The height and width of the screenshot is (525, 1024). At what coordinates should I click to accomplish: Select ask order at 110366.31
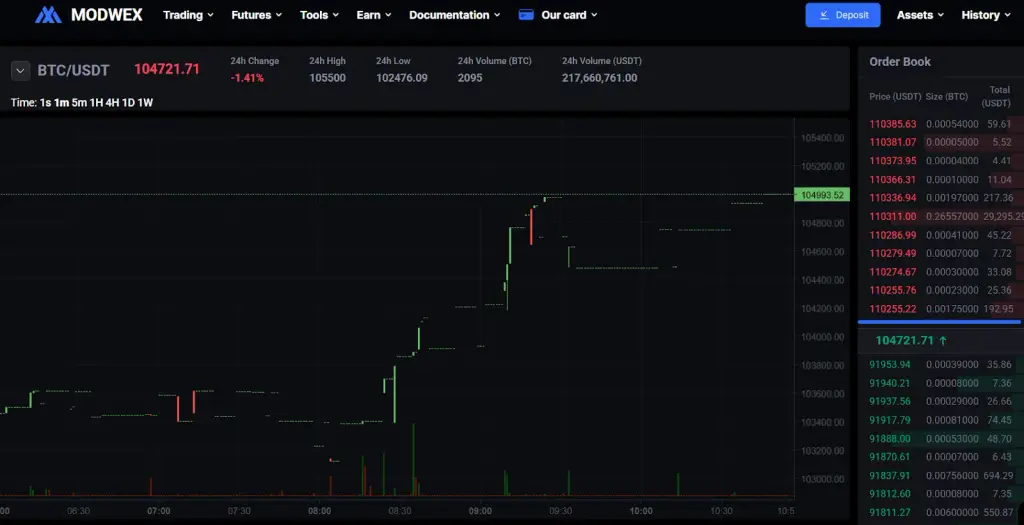pos(941,180)
